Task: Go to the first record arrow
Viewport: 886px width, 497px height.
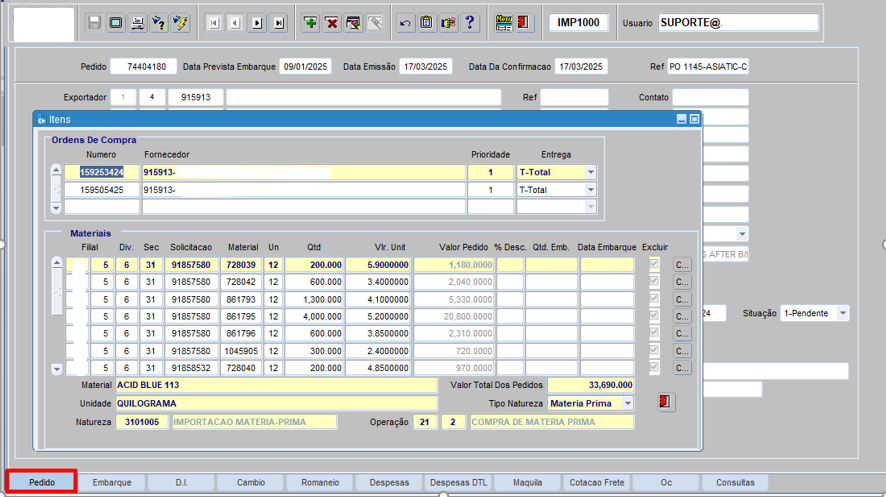Action: pyautogui.click(x=213, y=22)
